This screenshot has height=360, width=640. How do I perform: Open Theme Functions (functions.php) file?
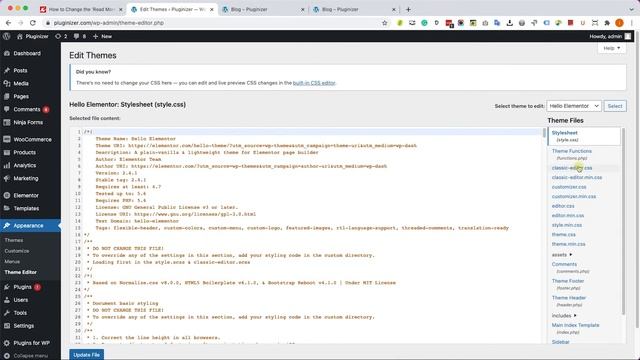pos(571,154)
